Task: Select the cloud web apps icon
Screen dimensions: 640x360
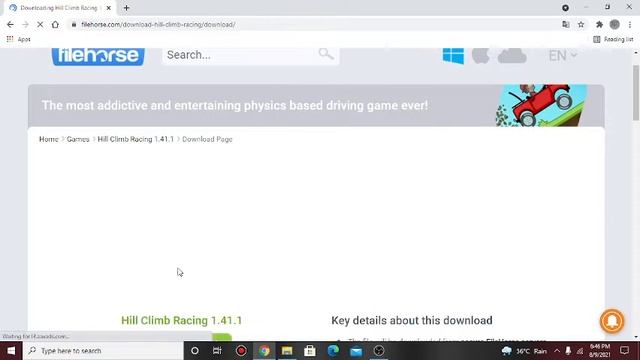Action: 512,56
